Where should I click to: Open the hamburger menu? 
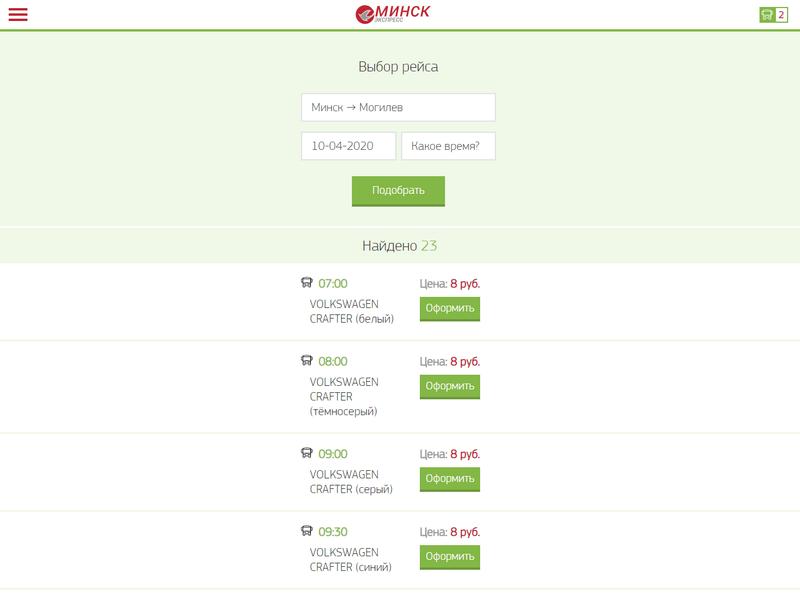(x=18, y=14)
